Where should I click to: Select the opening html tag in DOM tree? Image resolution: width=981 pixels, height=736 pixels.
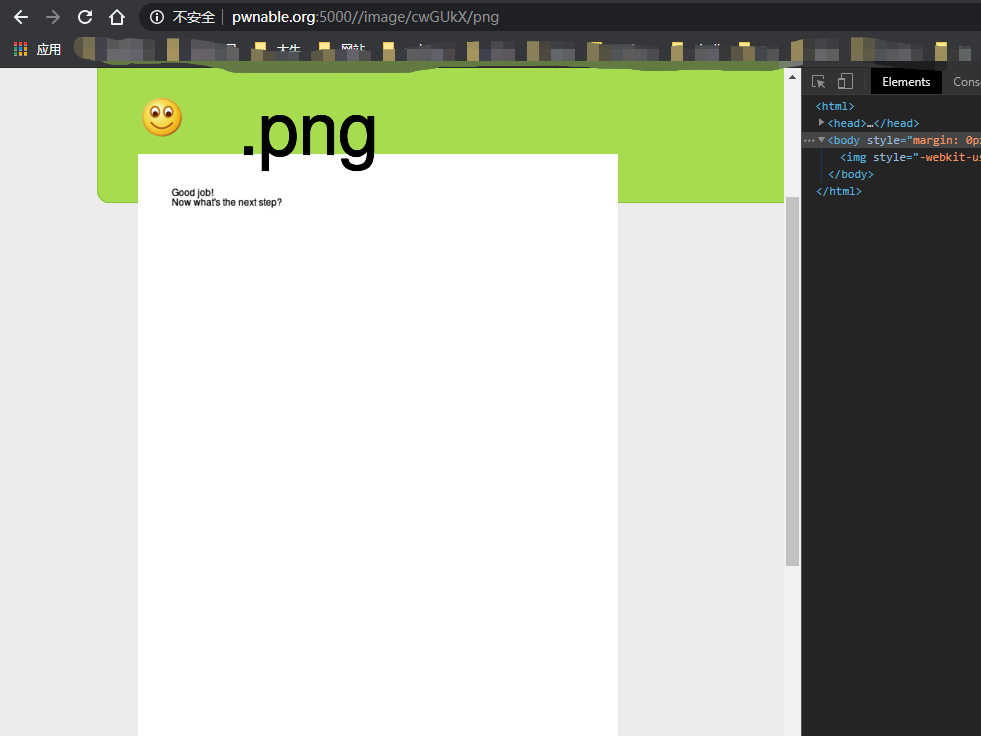pyautogui.click(x=835, y=106)
